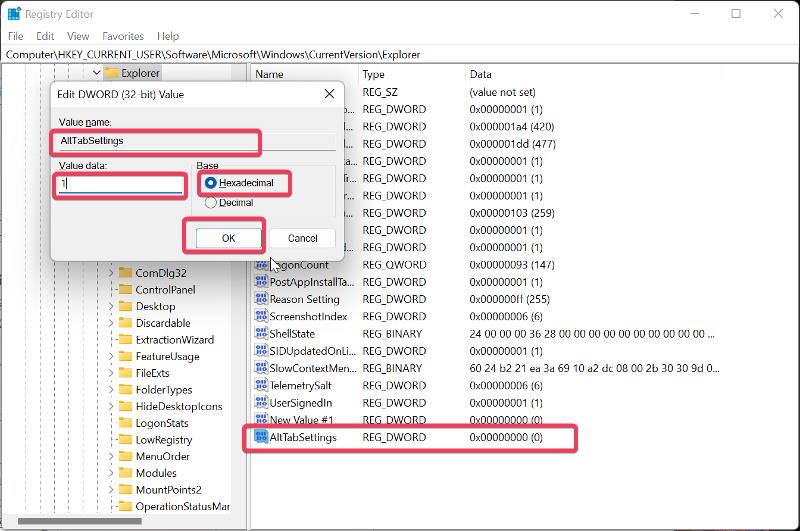Click the ExtractionWizard folder icon
This screenshot has height=531, width=800.
(126, 339)
